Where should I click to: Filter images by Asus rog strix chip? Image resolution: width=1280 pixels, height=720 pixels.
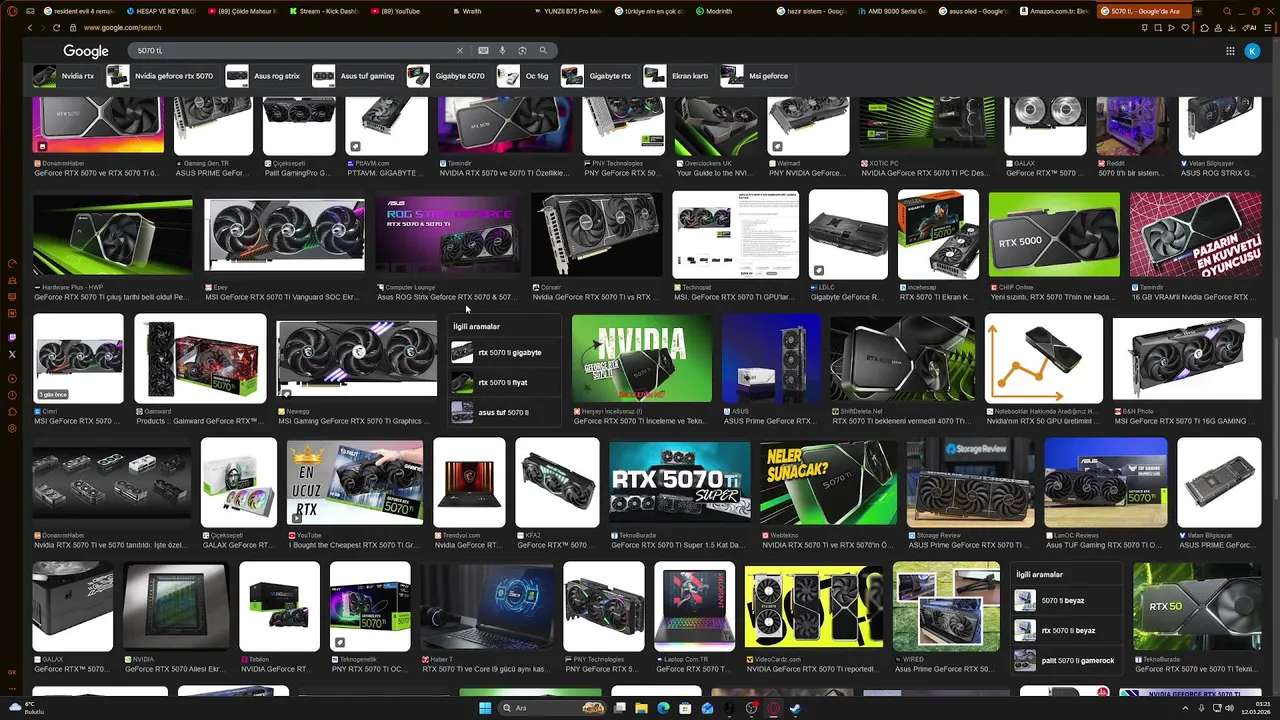click(x=264, y=76)
